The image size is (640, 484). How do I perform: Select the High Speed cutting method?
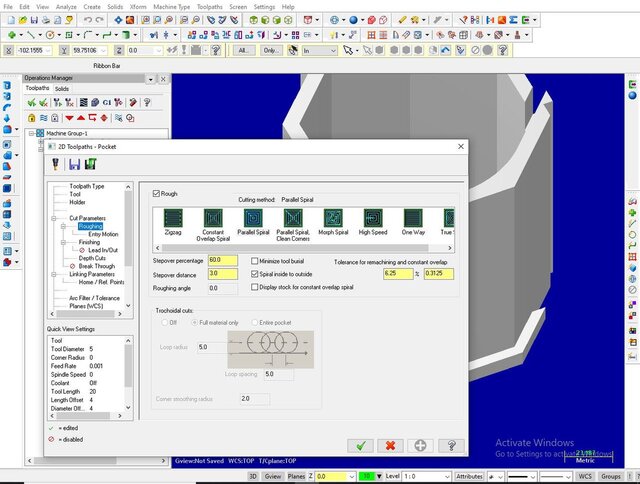tap(373, 218)
